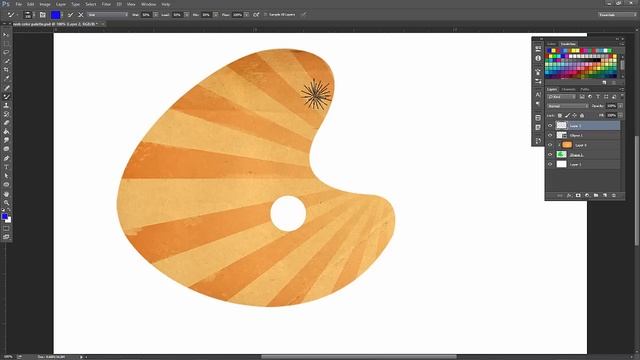
Task: Open the Layer menu
Action: pos(61,4)
